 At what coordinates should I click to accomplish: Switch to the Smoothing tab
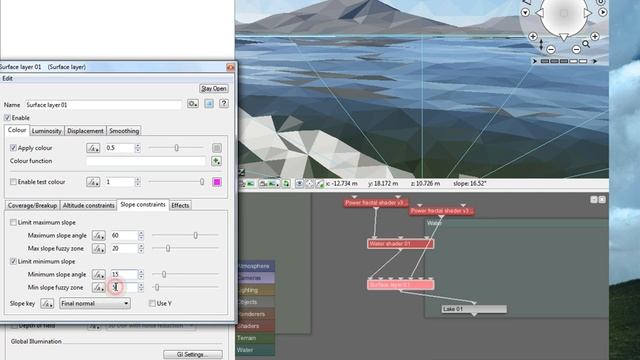[x=124, y=131]
